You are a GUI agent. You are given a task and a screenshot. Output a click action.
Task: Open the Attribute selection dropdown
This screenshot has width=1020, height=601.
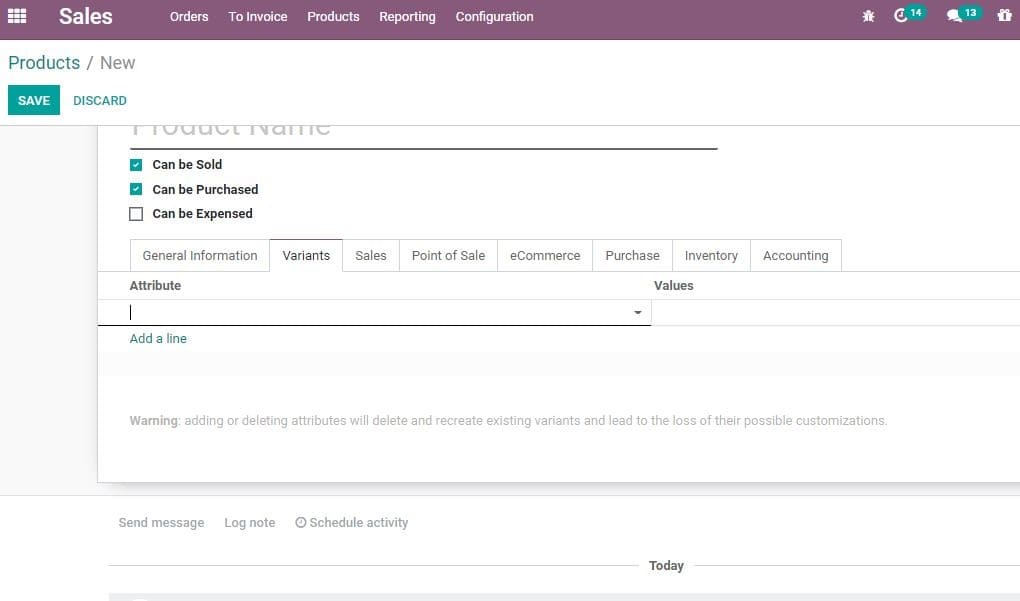(x=637, y=312)
